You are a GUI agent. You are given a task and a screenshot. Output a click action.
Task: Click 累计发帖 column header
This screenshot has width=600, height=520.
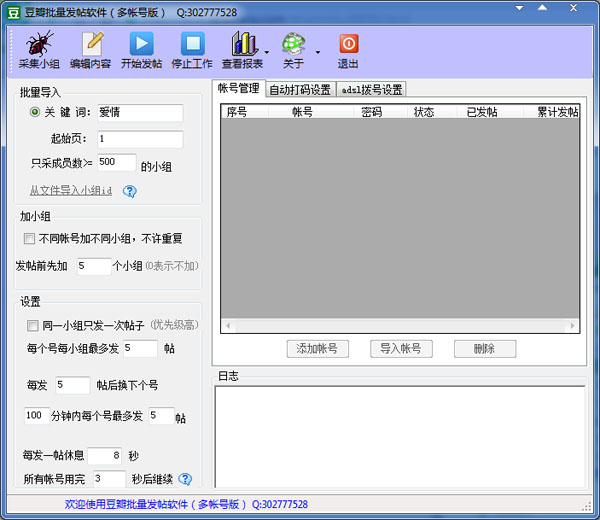coord(551,112)
